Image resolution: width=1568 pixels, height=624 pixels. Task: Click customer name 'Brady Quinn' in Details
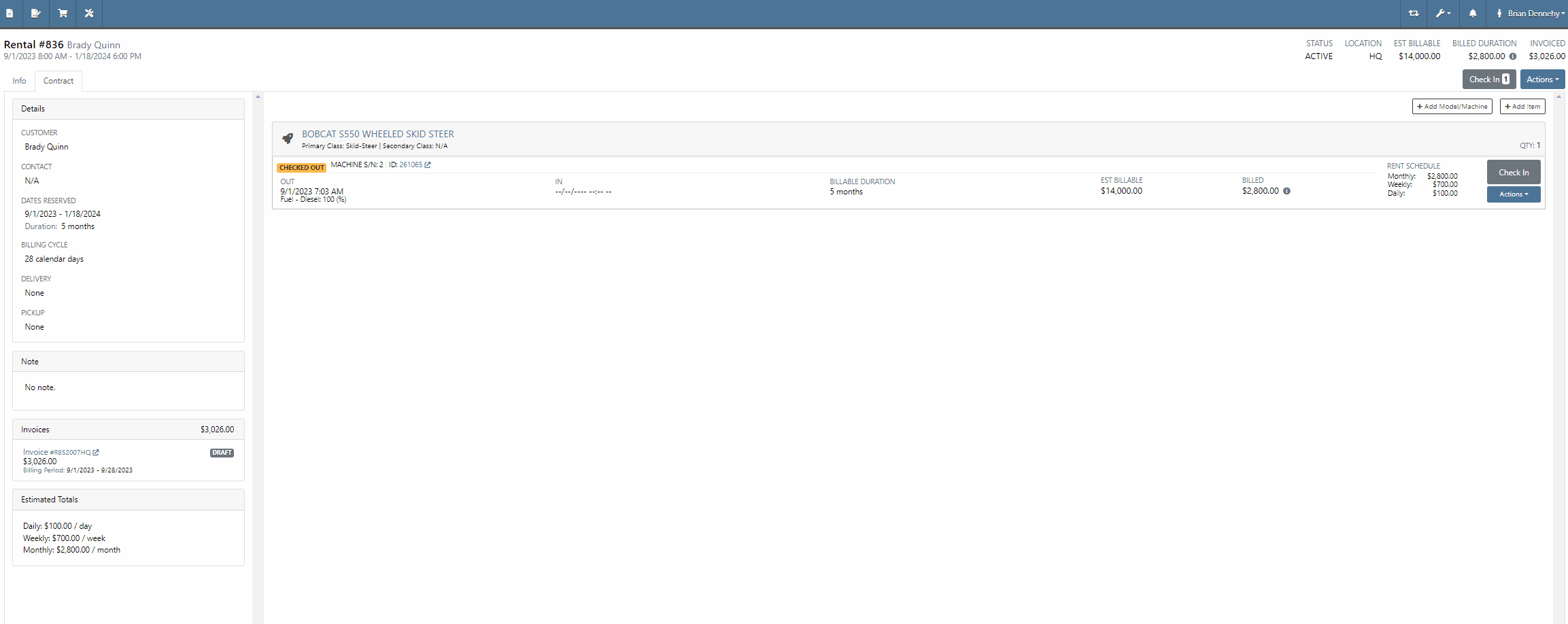(x=46, y=147)
